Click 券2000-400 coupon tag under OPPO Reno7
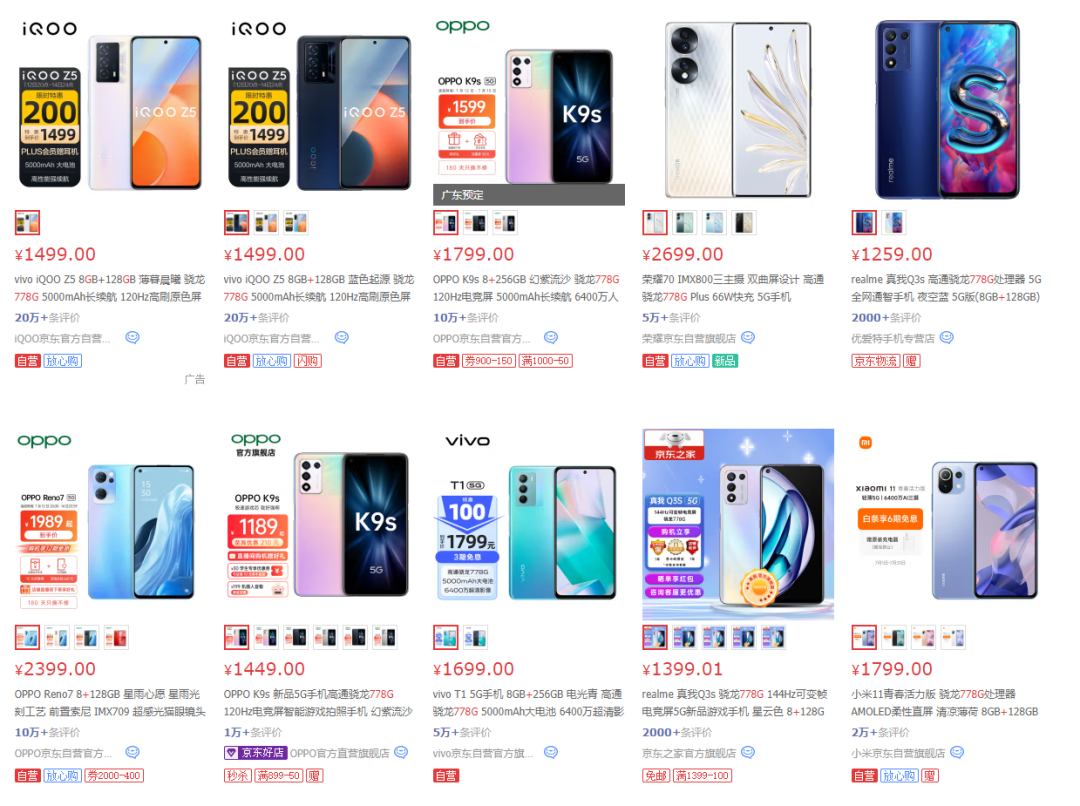1080x806 pixels. (x=114, y=775)
